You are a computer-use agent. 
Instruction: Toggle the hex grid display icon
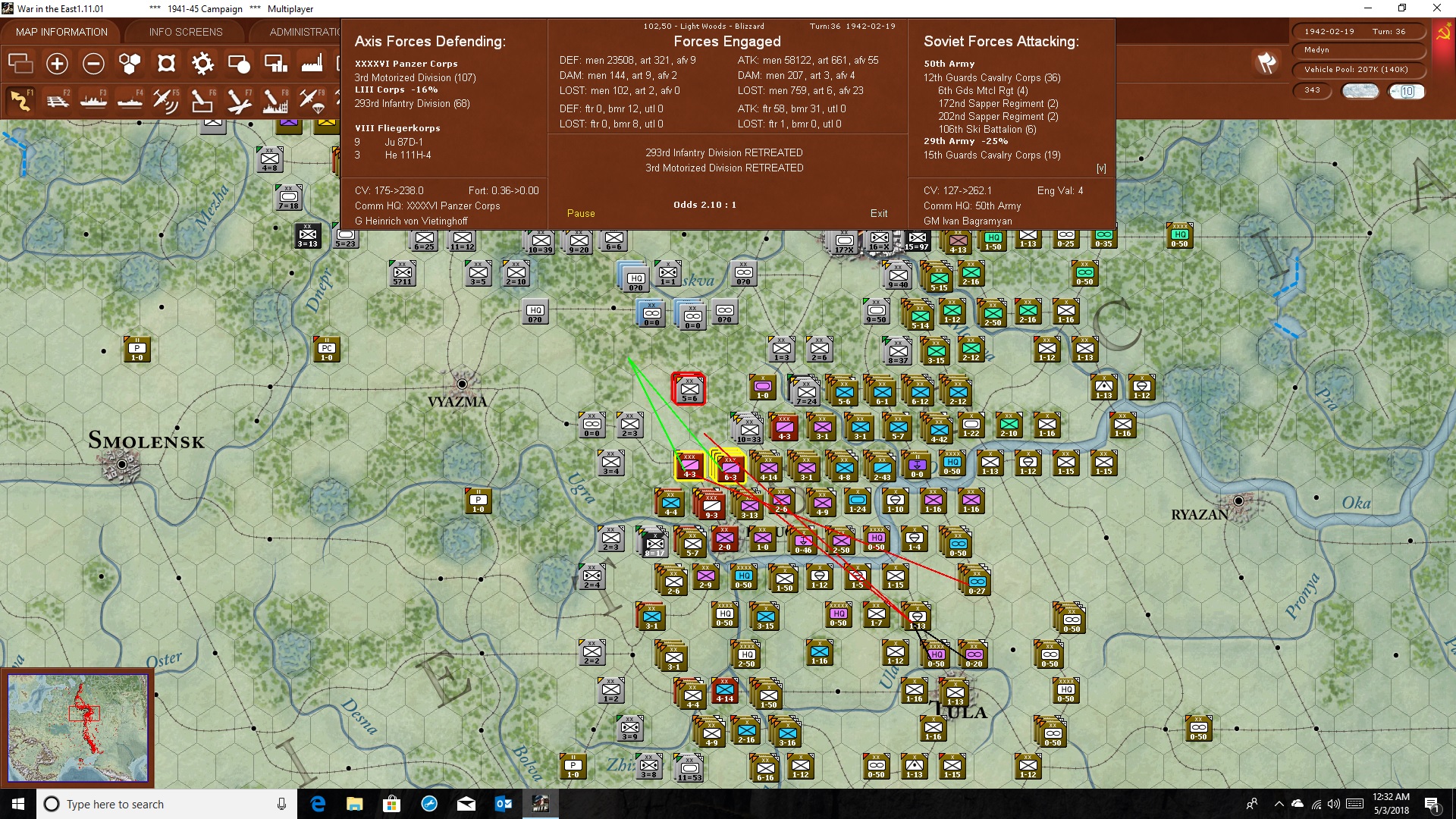pos(130,64)
